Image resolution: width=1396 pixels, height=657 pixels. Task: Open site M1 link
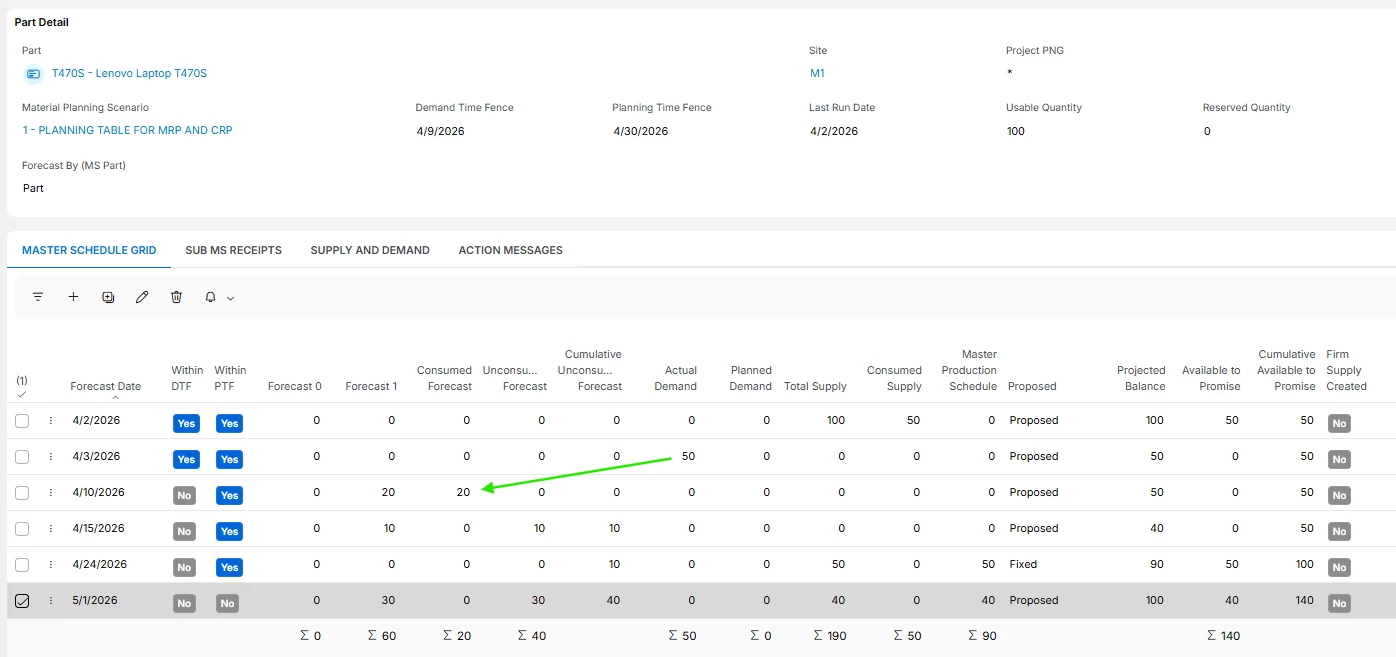817,73
